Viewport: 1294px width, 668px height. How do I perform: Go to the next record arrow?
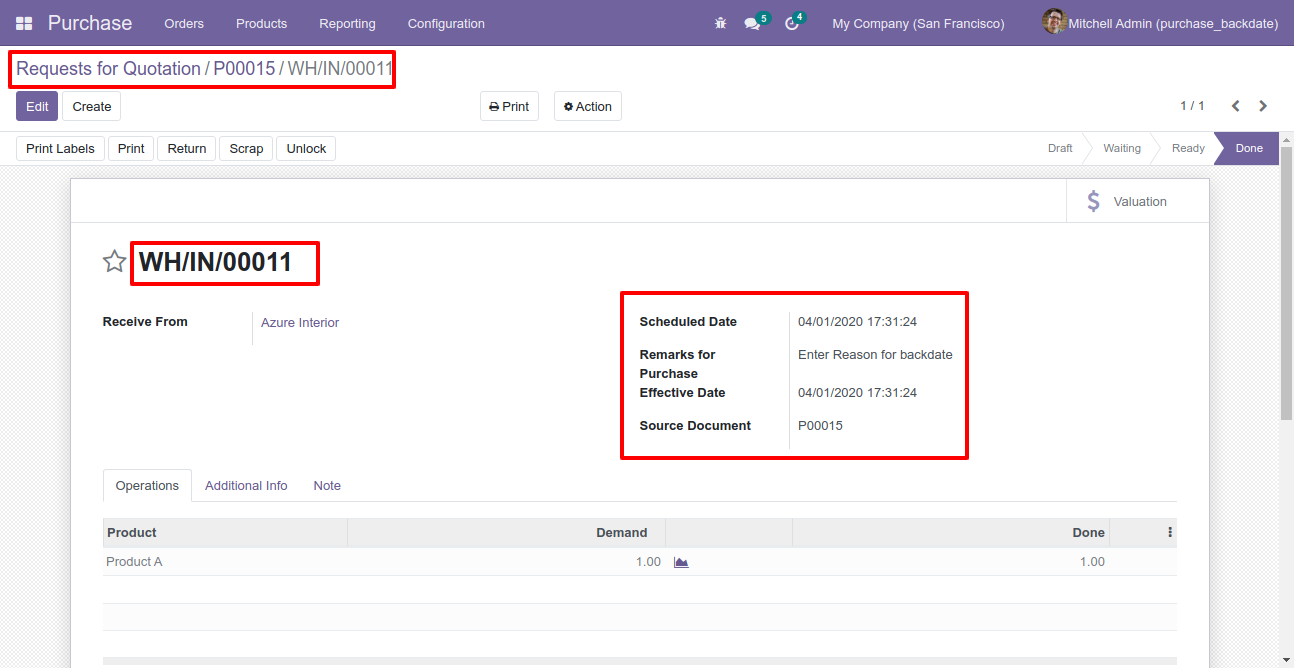pyautogui.click(x=1263, y=106)
